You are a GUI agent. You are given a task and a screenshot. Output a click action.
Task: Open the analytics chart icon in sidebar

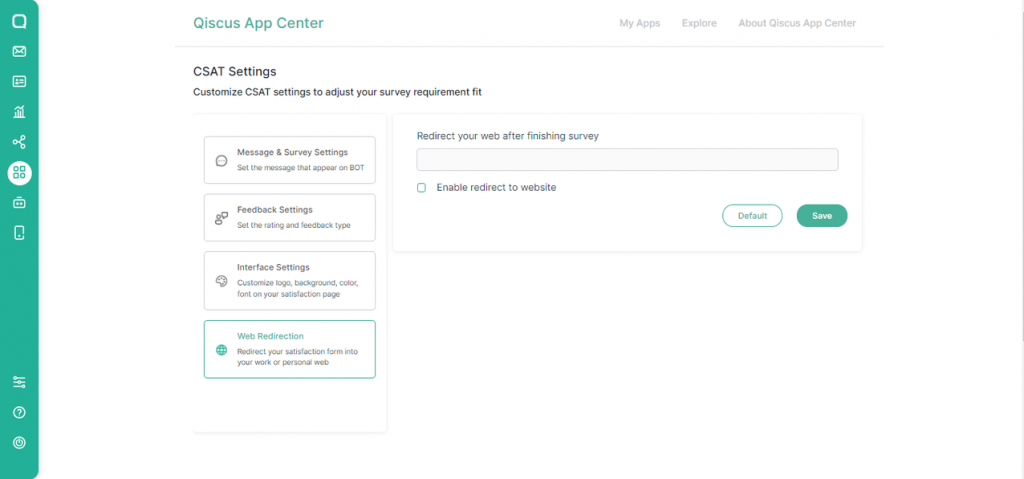(19, 112)
